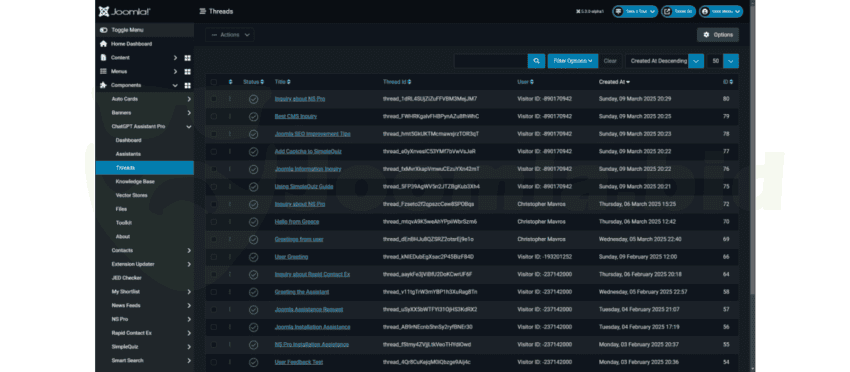Click Clear filter button
Screen dimensions: 850x372
click(610, 61)
